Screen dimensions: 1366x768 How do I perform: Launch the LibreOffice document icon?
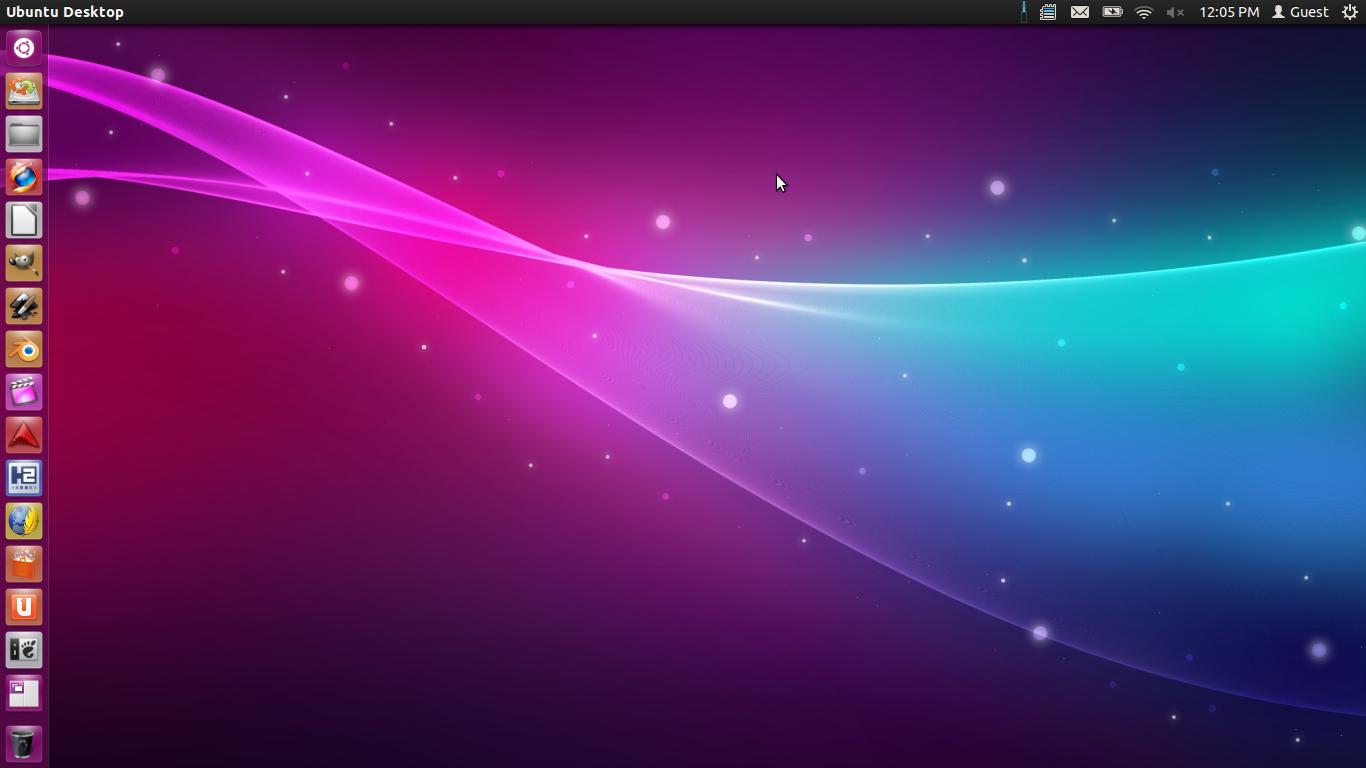(24, 220)
